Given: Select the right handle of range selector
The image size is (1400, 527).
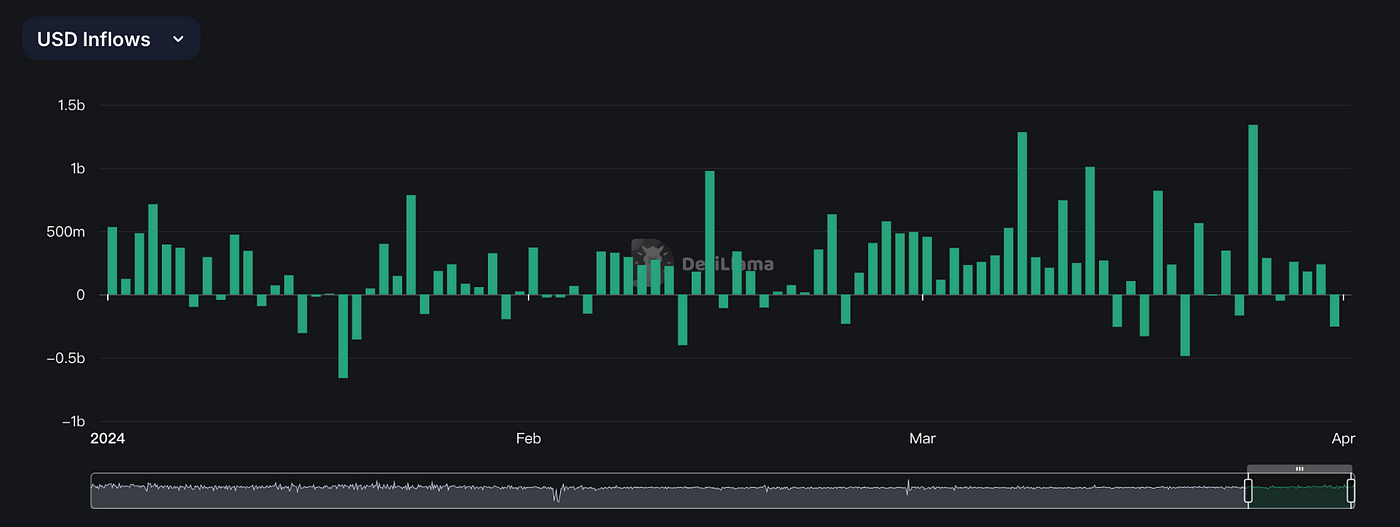Looking at the screenshot, I should 1351,490.
